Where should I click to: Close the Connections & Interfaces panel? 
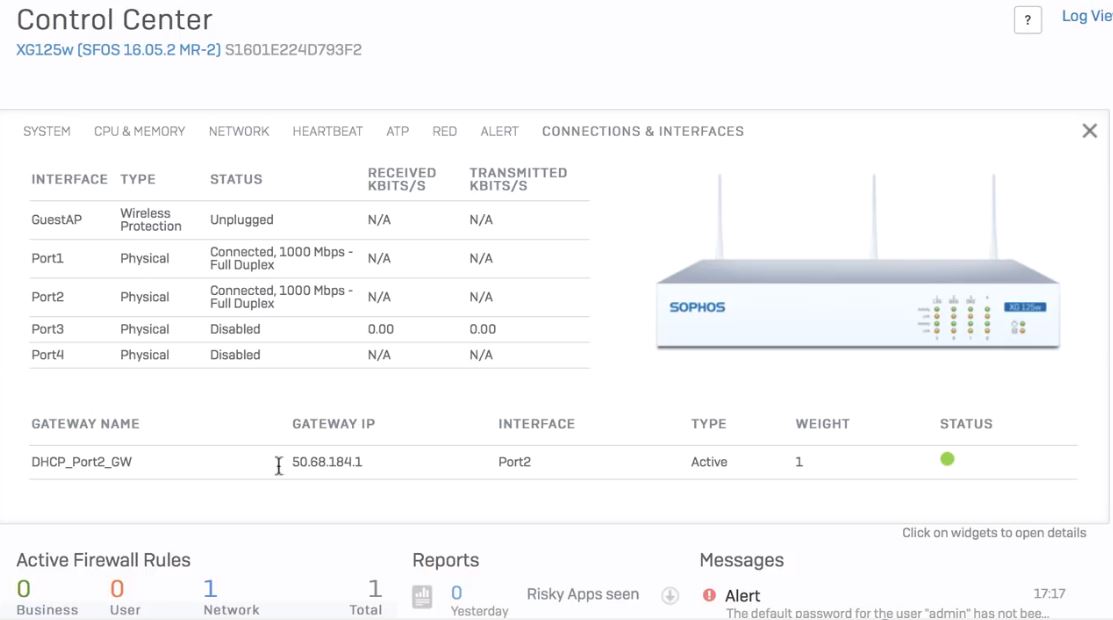click(x=1089, y=130)
